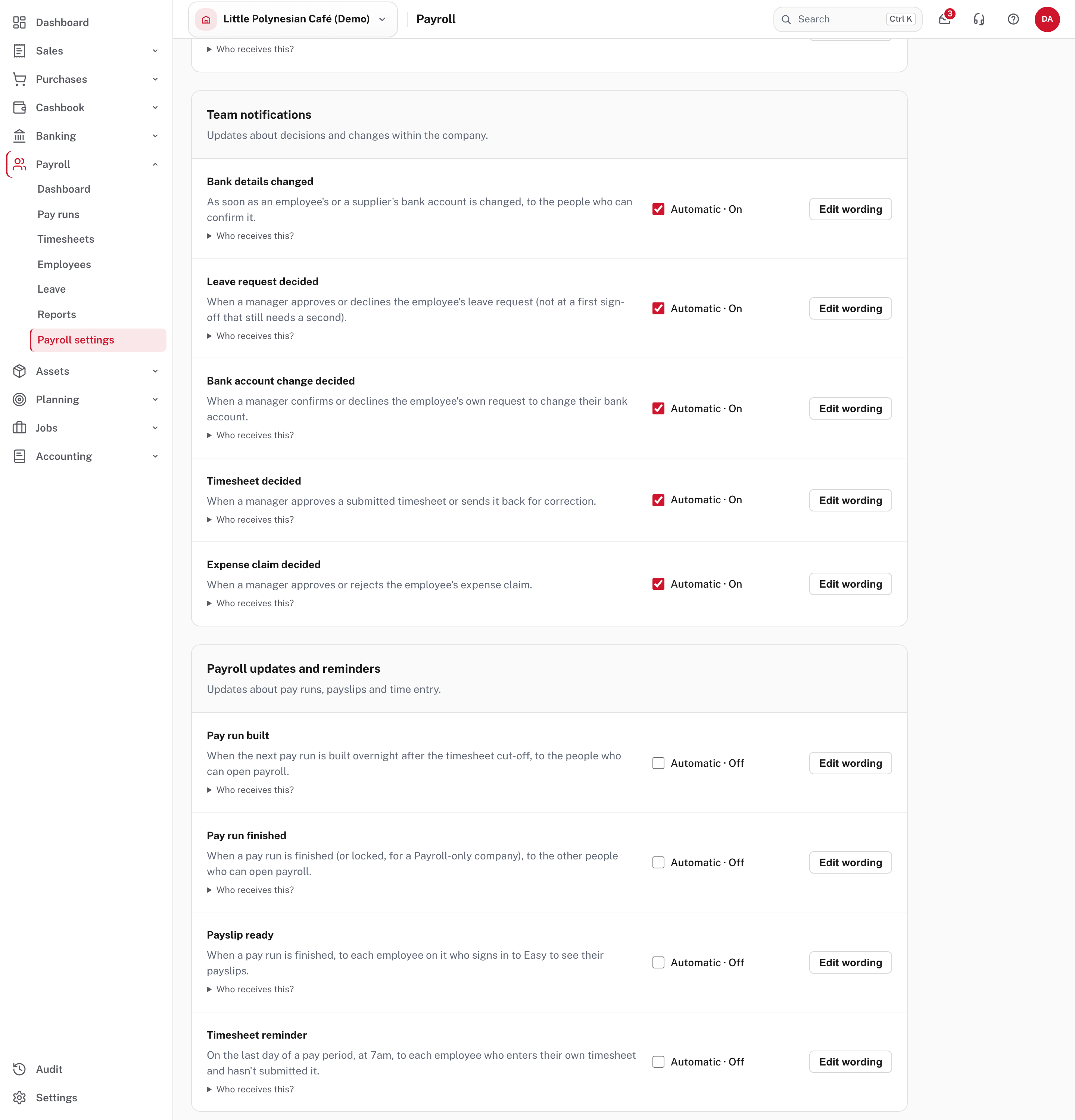
Task: Open the DA user avatar menu
Action: point(1047,19)
